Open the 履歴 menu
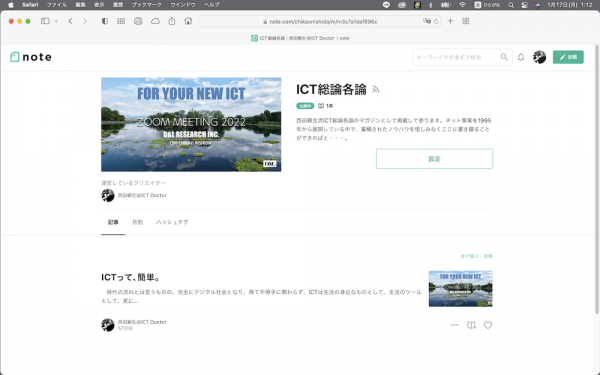600x375 pixels. pyautogui.click(x=118, y=5)
